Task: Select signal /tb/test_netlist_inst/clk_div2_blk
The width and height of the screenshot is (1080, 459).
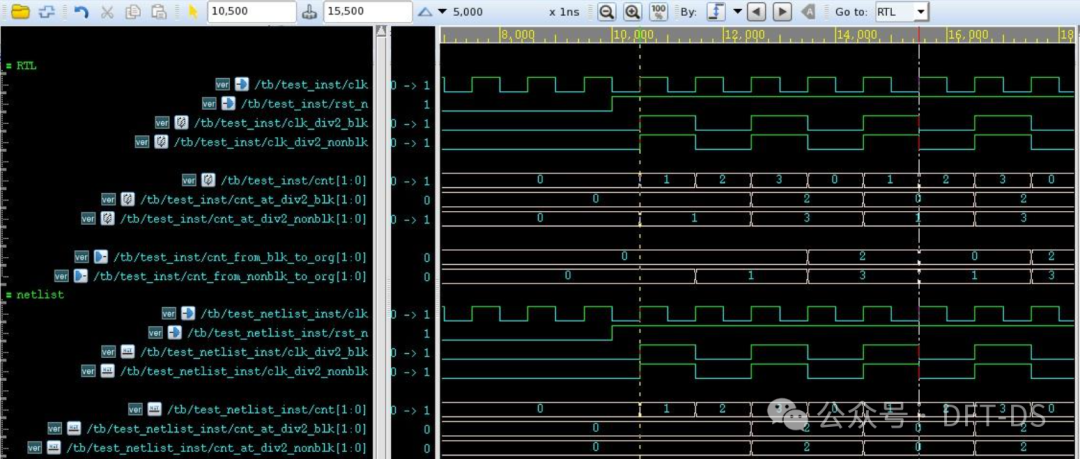Action: pos(254,352)
